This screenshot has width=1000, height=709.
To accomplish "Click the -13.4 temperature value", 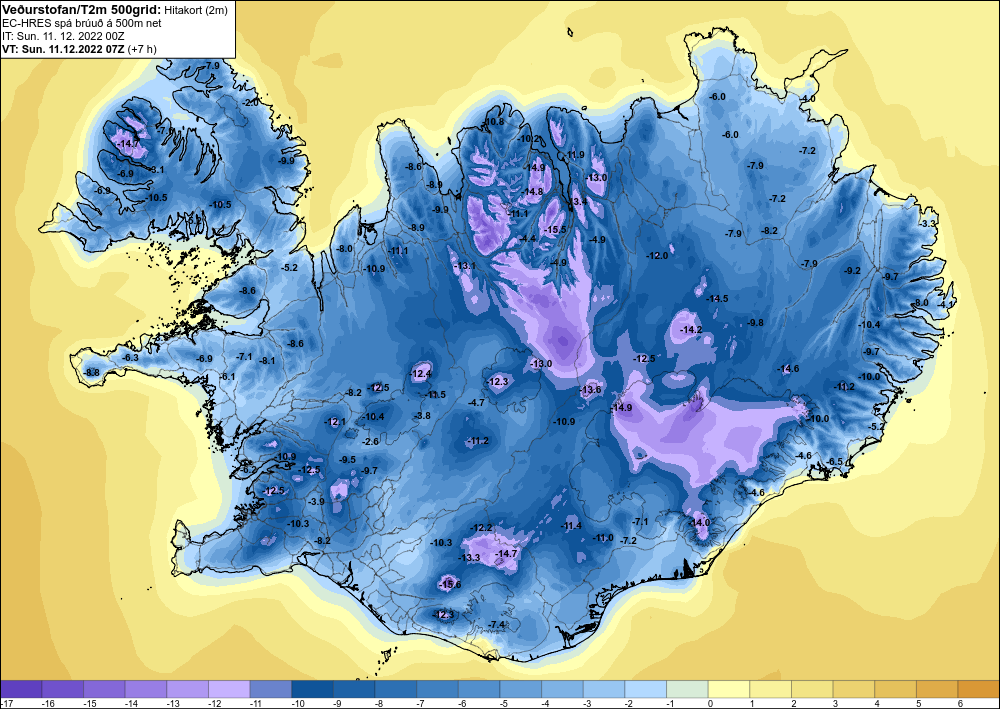I will 577,201.
